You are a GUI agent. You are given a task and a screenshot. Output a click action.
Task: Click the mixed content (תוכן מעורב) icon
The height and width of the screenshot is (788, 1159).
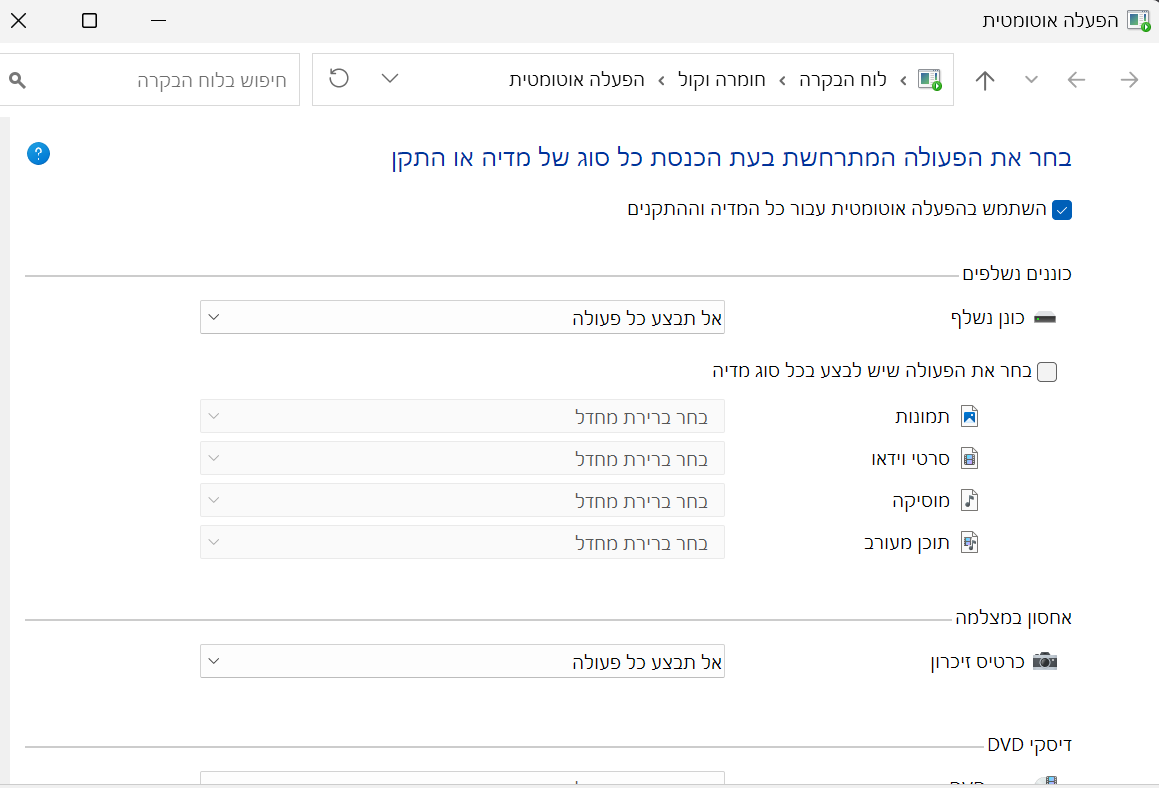[967, 541]
